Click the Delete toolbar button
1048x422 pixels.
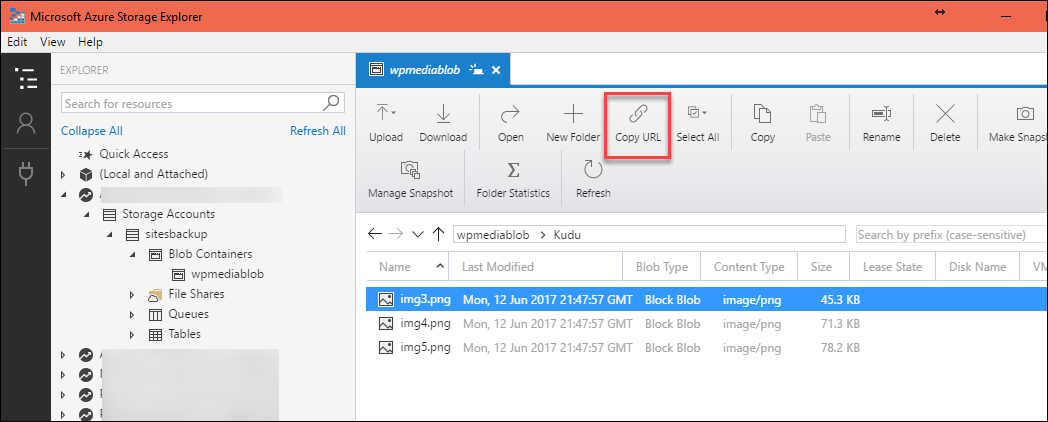pos(945,123)
